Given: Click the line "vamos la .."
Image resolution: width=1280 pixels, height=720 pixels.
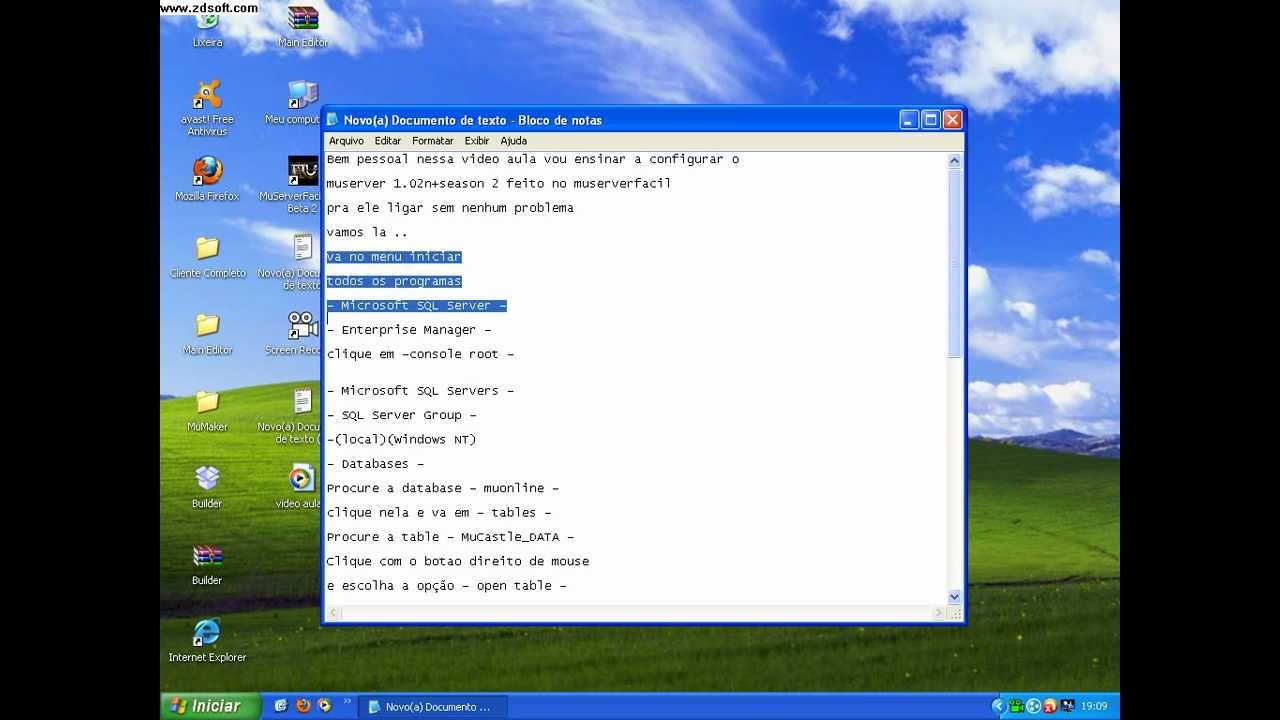Looking at the screenshot, I should (x=367, y=233).
